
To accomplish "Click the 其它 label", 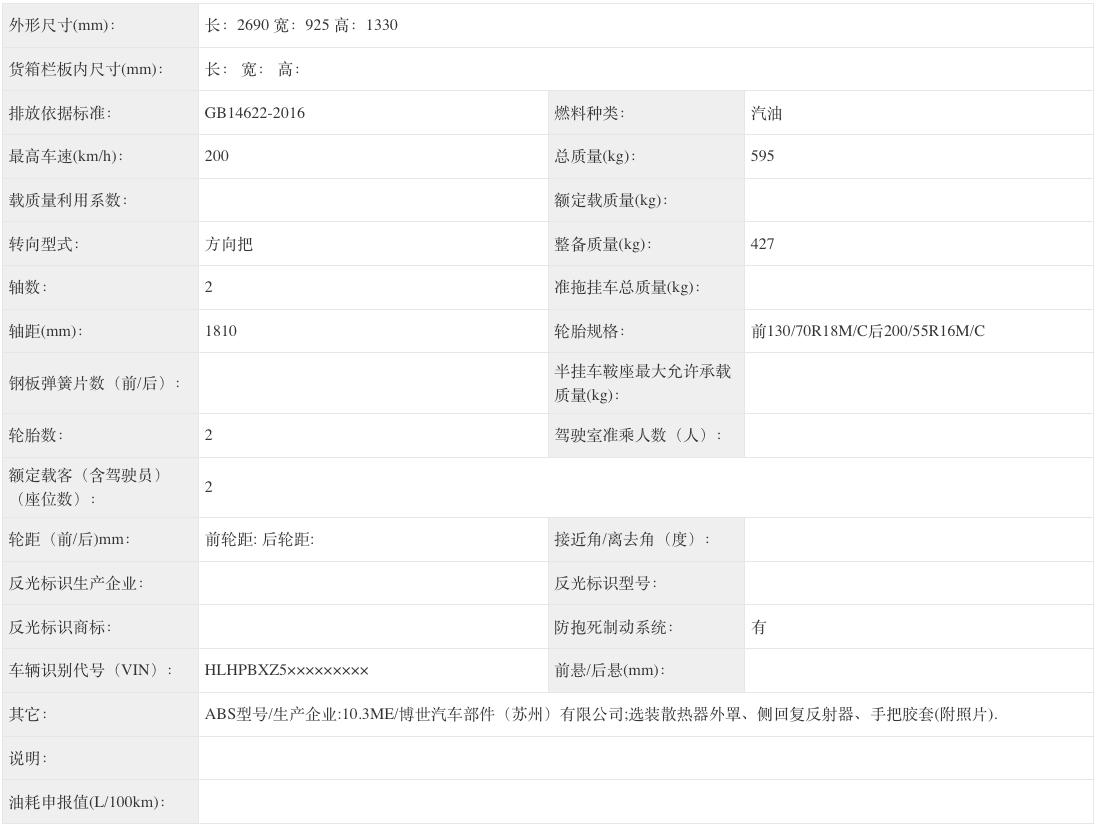I will pyautogui.click(x=28, y=714).
